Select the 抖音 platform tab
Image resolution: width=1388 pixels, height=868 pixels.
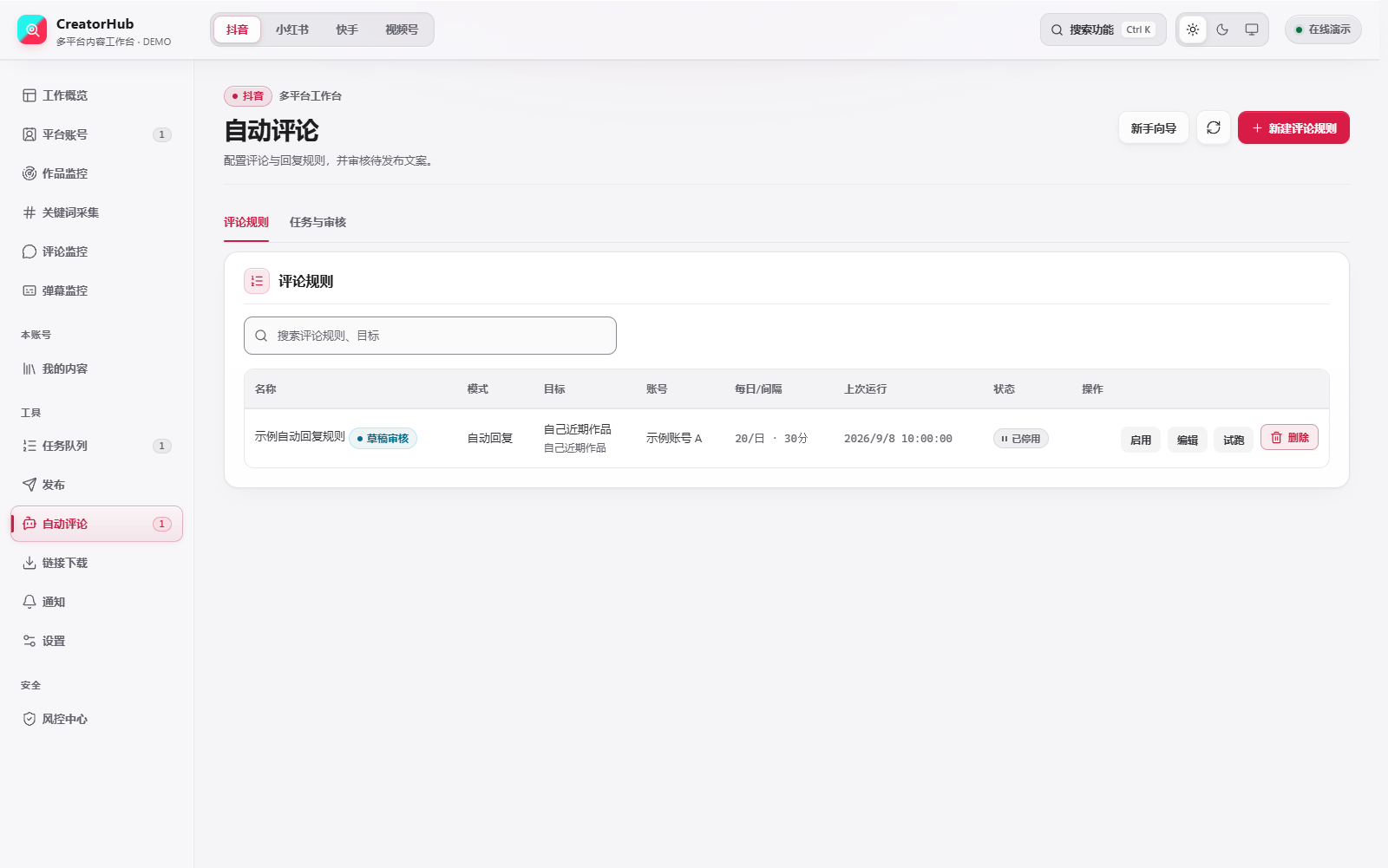[238, 29]
